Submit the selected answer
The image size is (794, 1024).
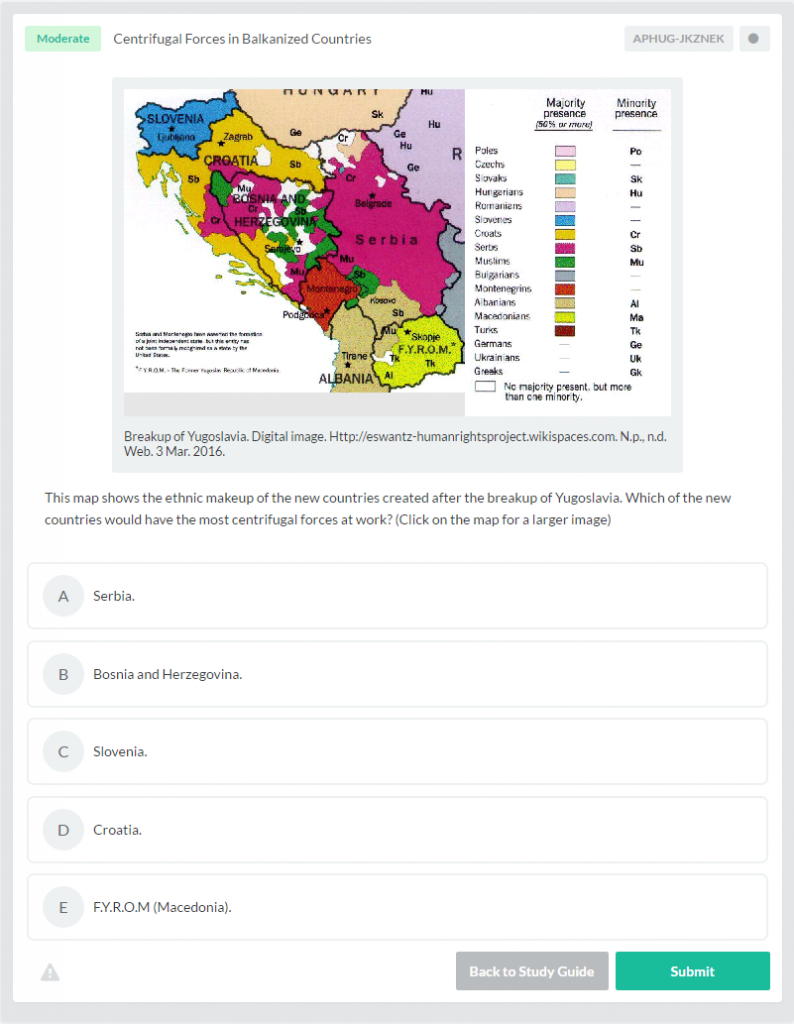[x=692, y=971]
